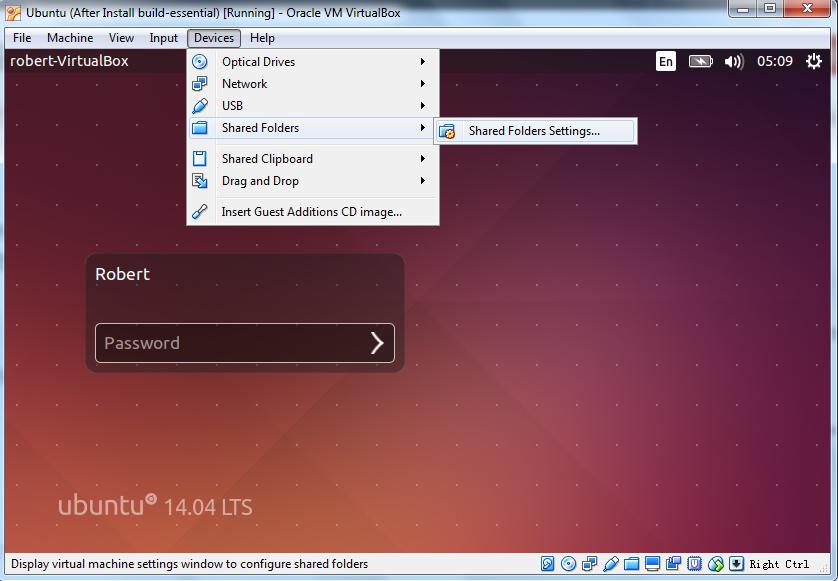This screenshot has width=838, height=581.
Task: Open the Machine menu
Action: 70,38
